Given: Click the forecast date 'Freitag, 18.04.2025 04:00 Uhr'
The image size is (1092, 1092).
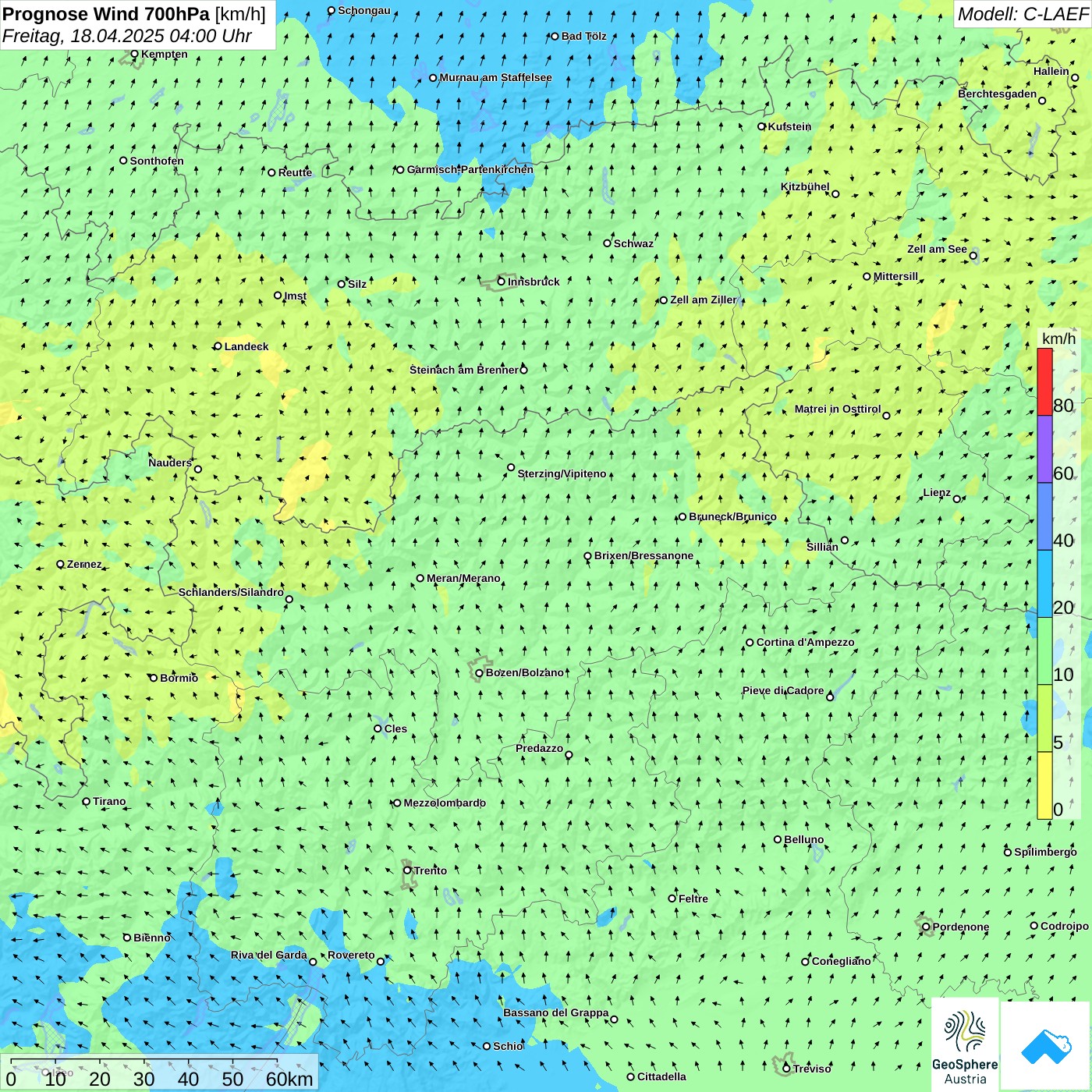Looking at the screenshot, I should (x=127, y=36).
